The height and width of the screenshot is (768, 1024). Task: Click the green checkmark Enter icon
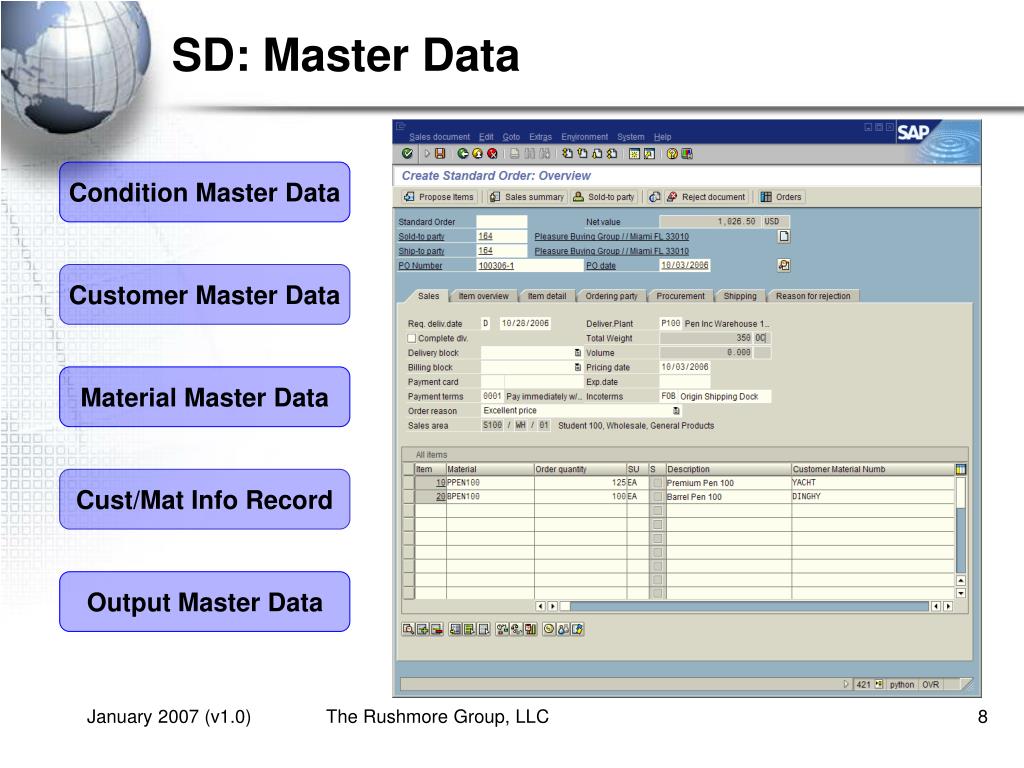[x=408, y=153]
